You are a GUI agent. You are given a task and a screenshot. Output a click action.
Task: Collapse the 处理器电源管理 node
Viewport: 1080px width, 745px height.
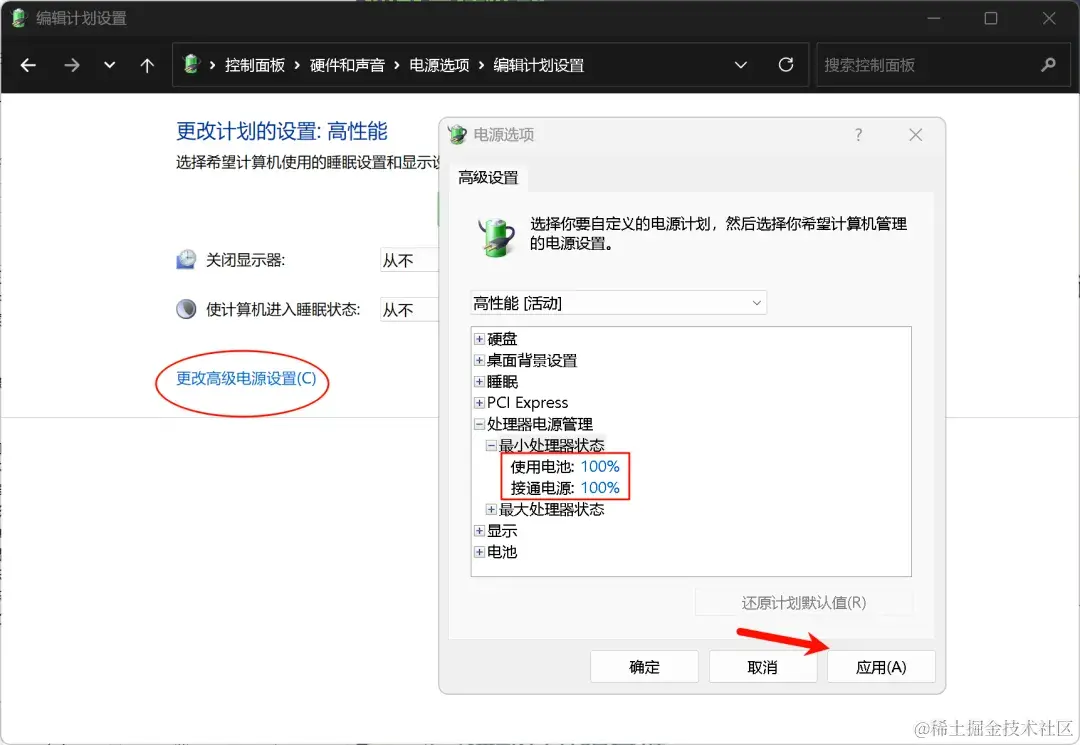479,423
